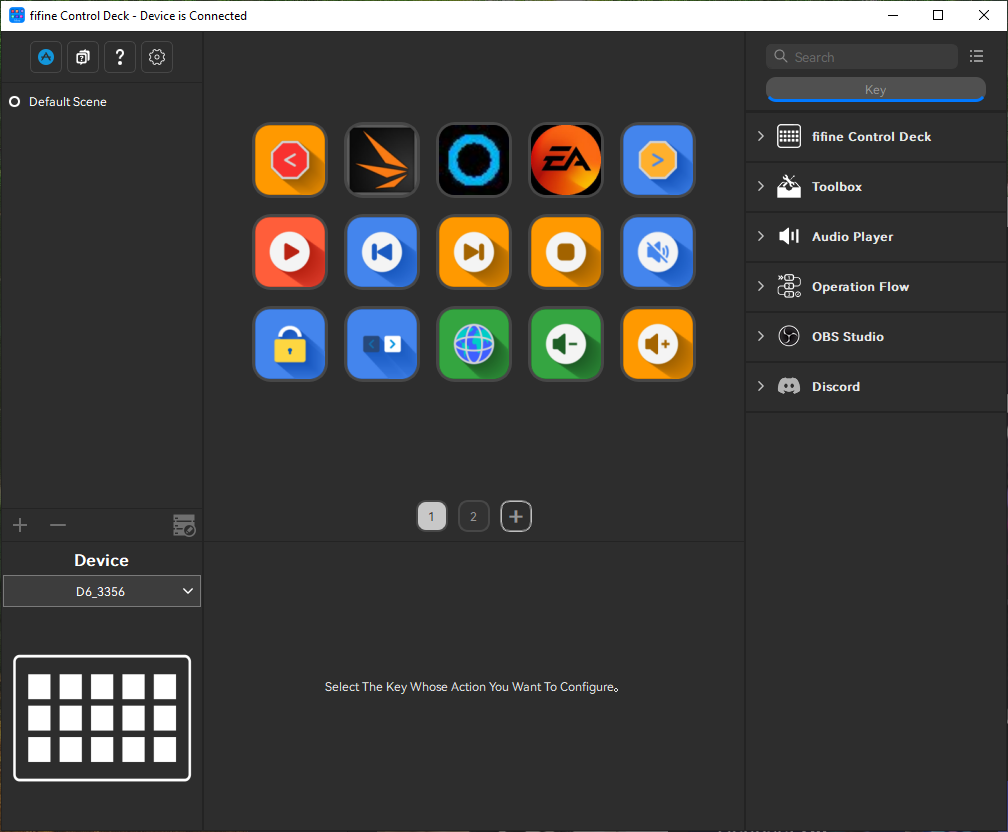Click the Discord logo icon
Screen dimensions: 1008x832
(789, 386)
